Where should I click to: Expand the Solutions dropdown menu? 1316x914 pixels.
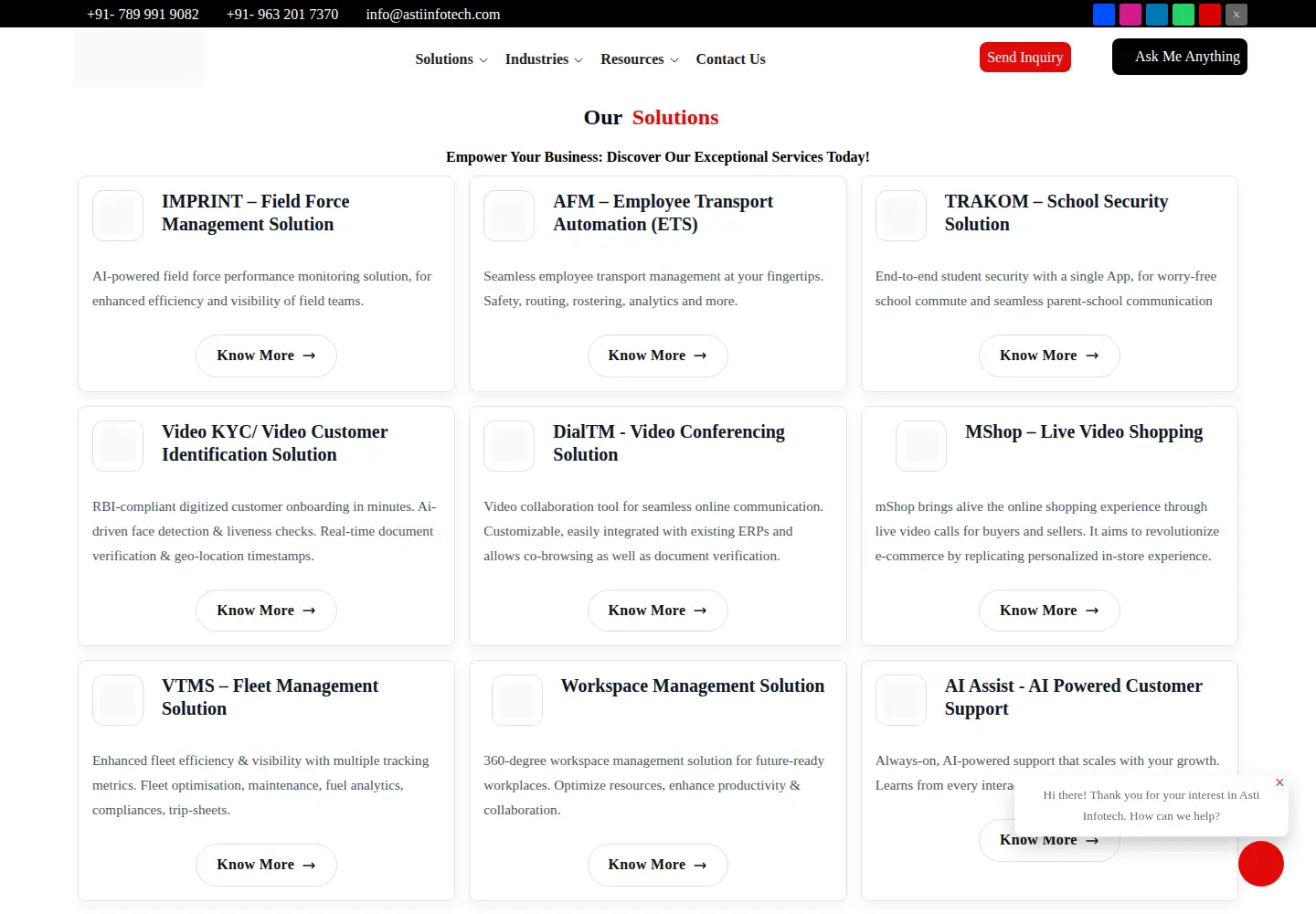point(451,59)
